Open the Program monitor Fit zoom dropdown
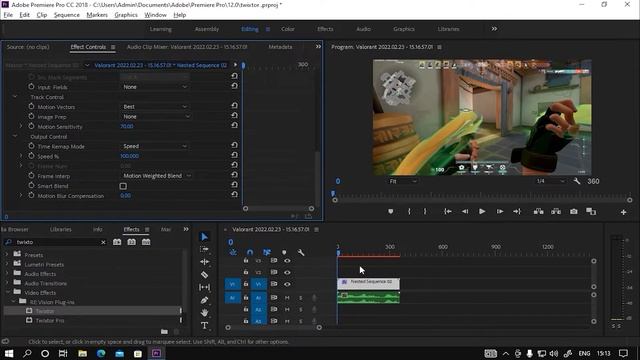Viewport: 640px width, 360px height. pos(403,181)
